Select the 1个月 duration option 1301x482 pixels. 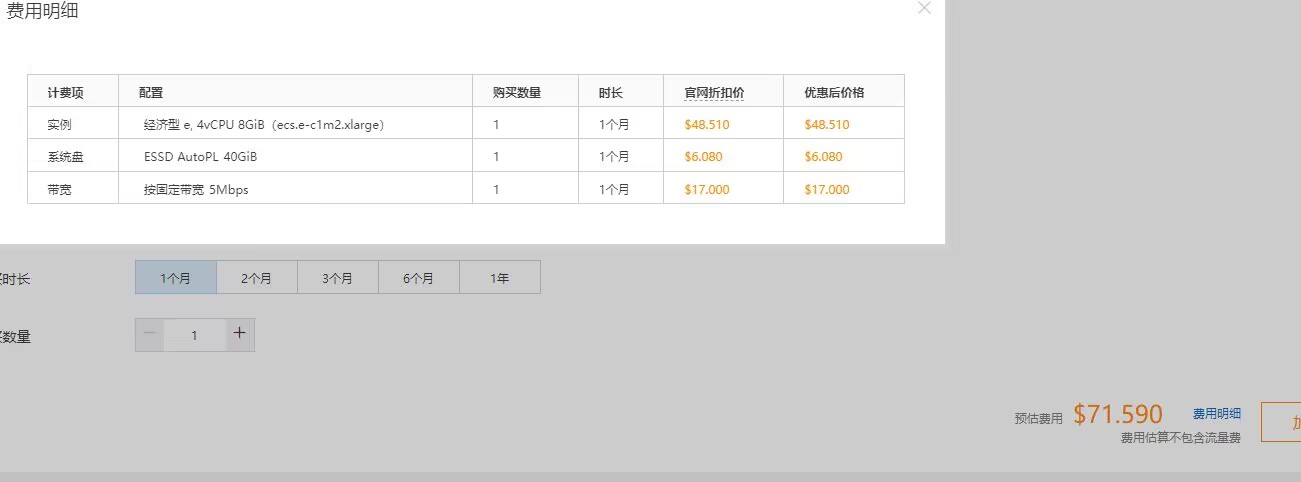pyautogui.click(x=176, y=278)
